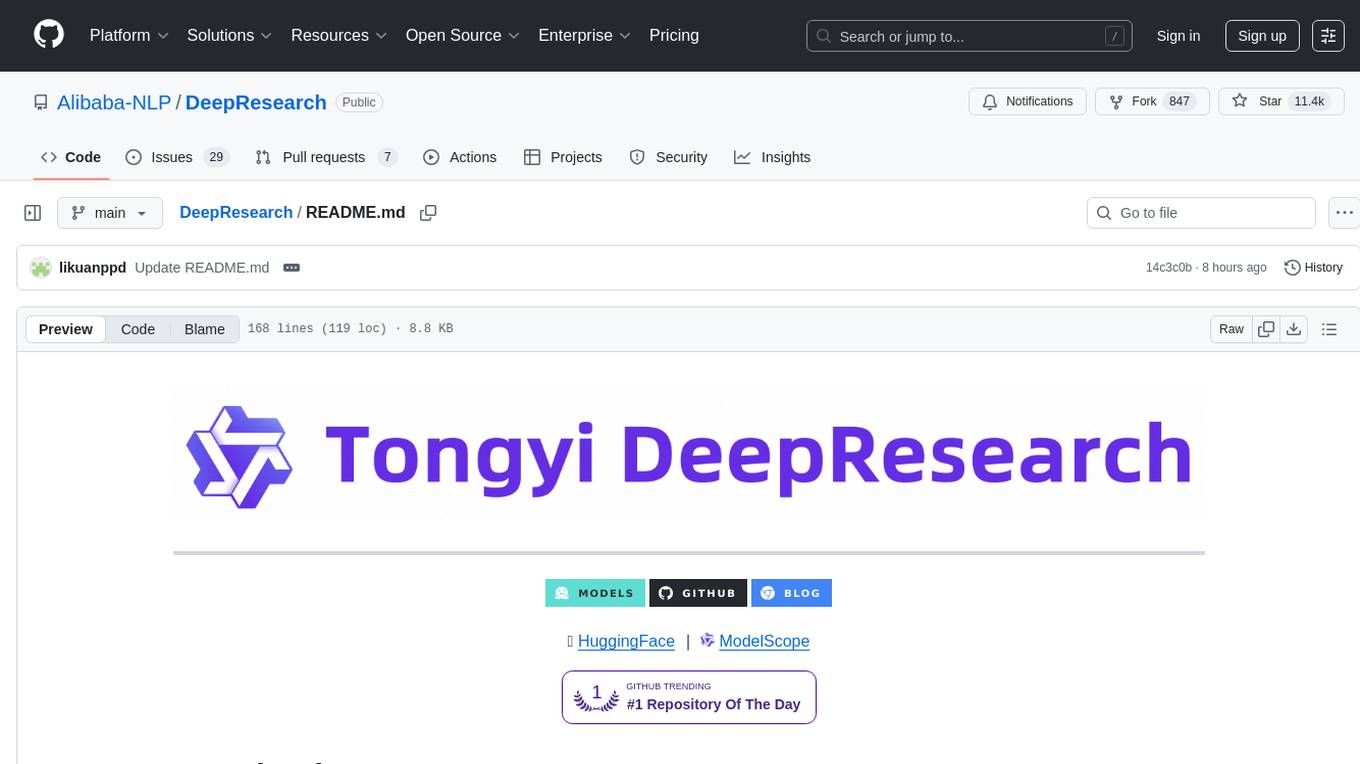Focus the Go to file search field

pos(1201,213)
